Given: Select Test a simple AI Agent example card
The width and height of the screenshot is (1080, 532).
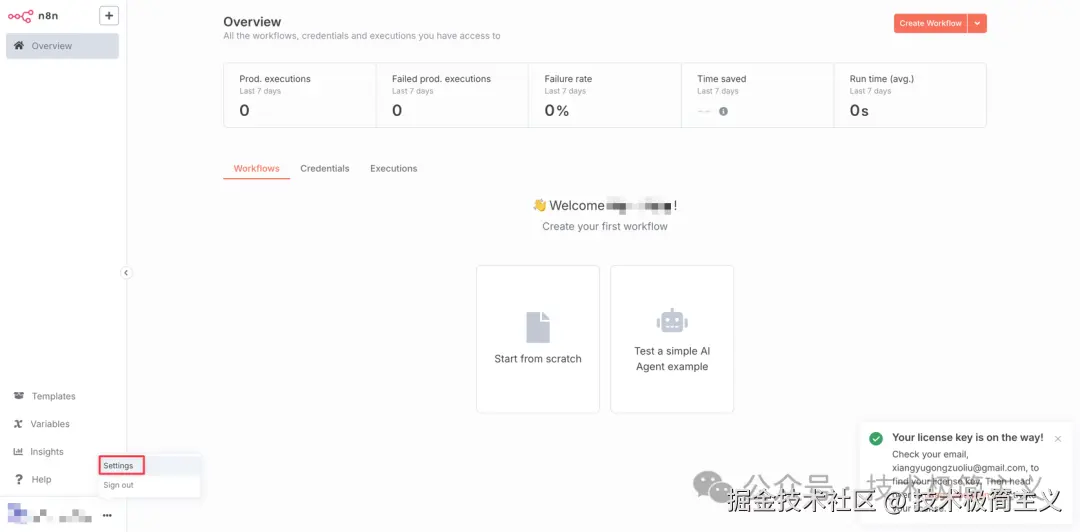Looking at the screenshot, I should pos(672,339).
